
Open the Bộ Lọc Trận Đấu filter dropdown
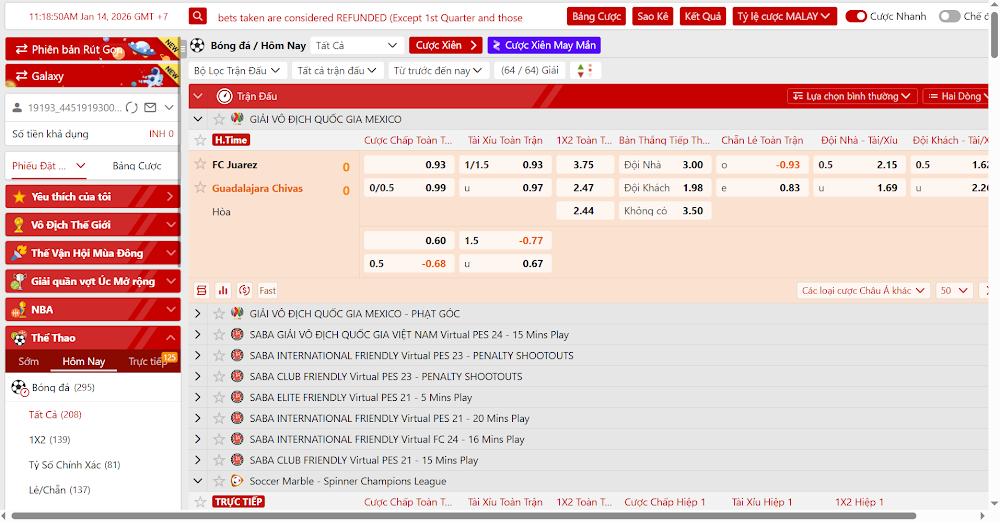(236, 71)
